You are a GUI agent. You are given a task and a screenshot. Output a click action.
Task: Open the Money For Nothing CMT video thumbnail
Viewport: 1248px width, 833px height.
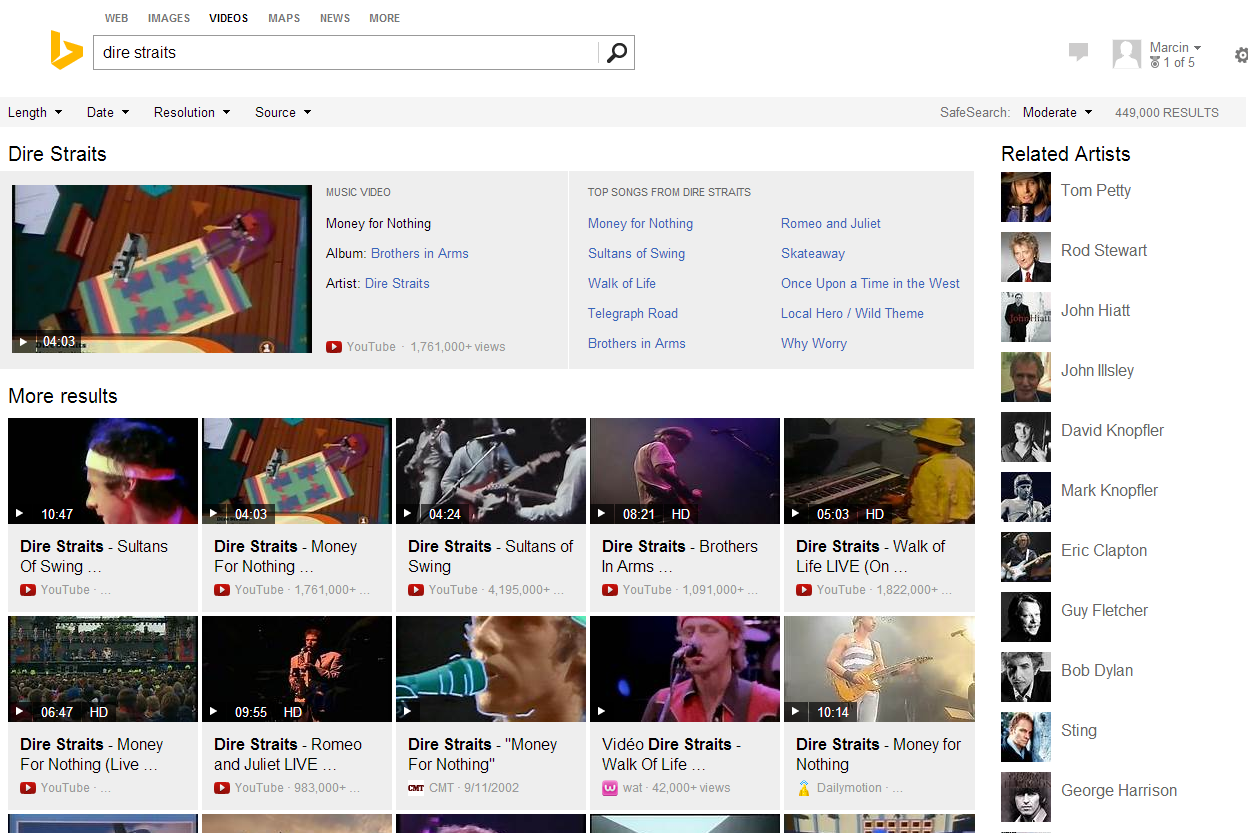click(491, 669)
